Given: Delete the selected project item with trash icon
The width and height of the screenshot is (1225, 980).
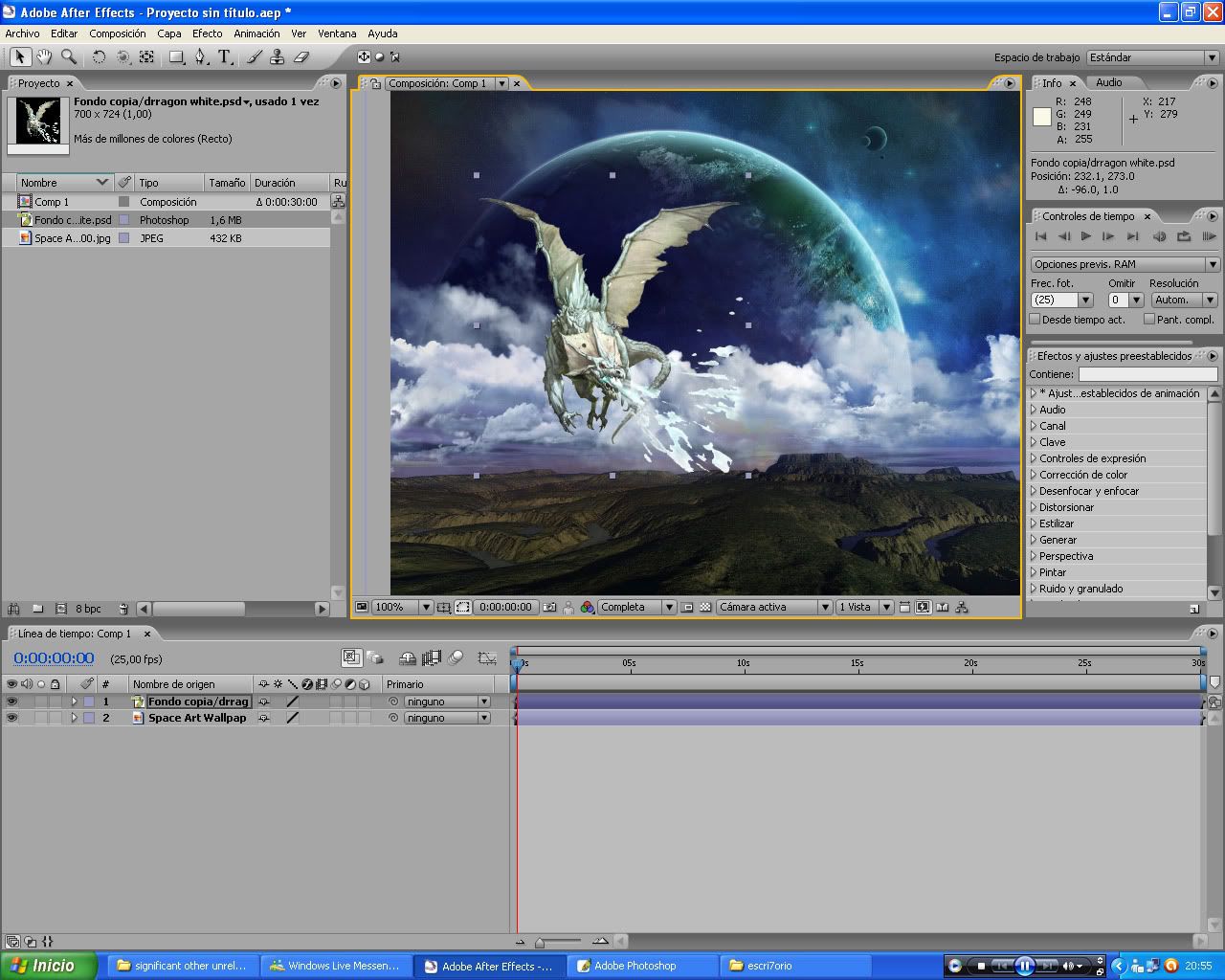Looking at the screenshot, I should (123, 609).
